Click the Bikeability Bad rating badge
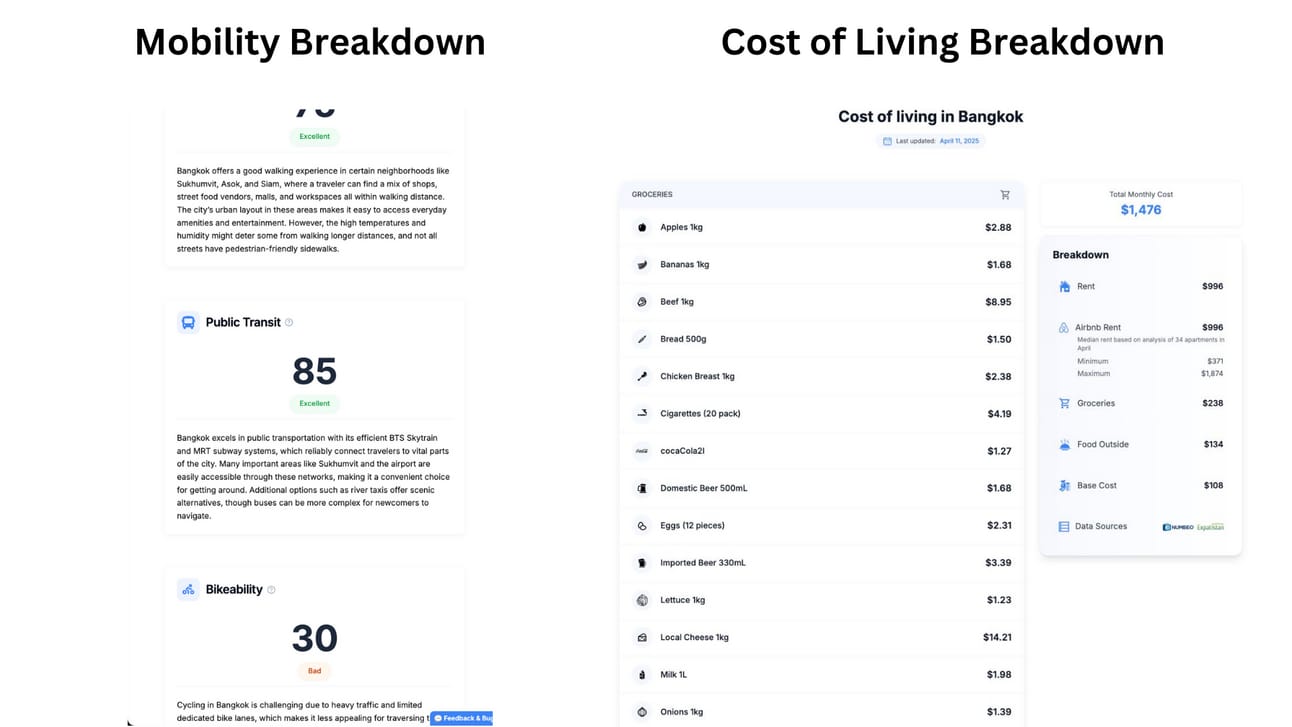This screenshot has width=1292, height=727. pyautogui.click(x=314, y=671)
